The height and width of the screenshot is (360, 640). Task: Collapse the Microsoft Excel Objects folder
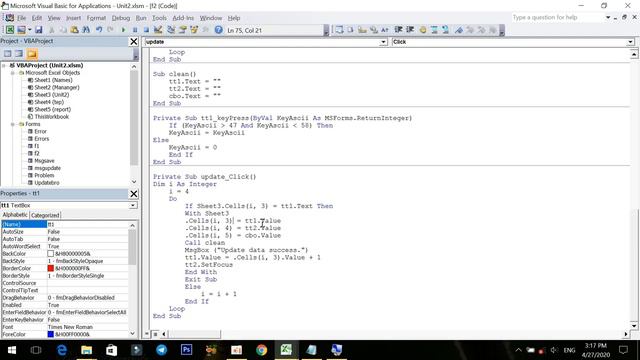tap(13, 73)
